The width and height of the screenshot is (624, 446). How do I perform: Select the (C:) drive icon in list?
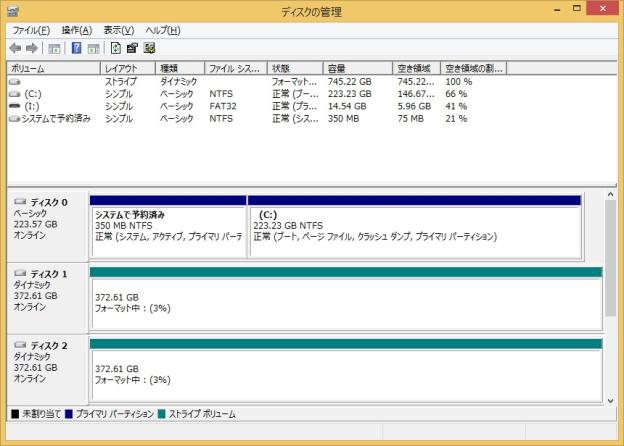pyautogui.click(x=15, y=94)
